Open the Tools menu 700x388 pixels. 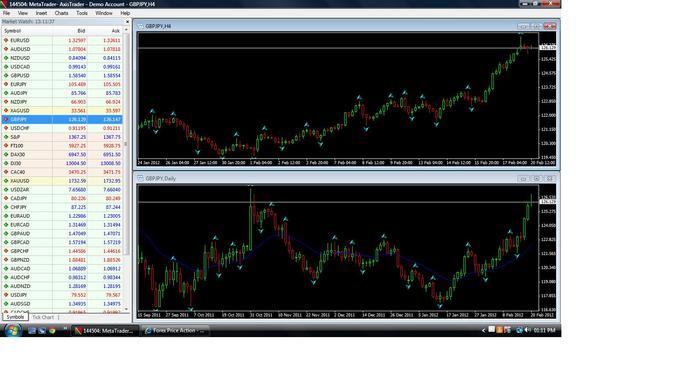point(82,13)
